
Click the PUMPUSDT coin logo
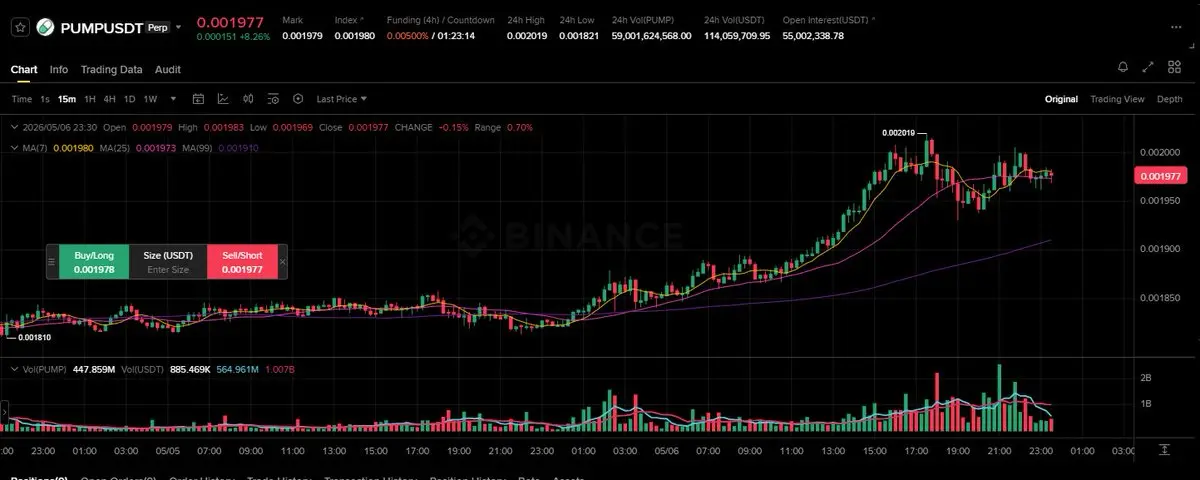click(x=46, y=28)
